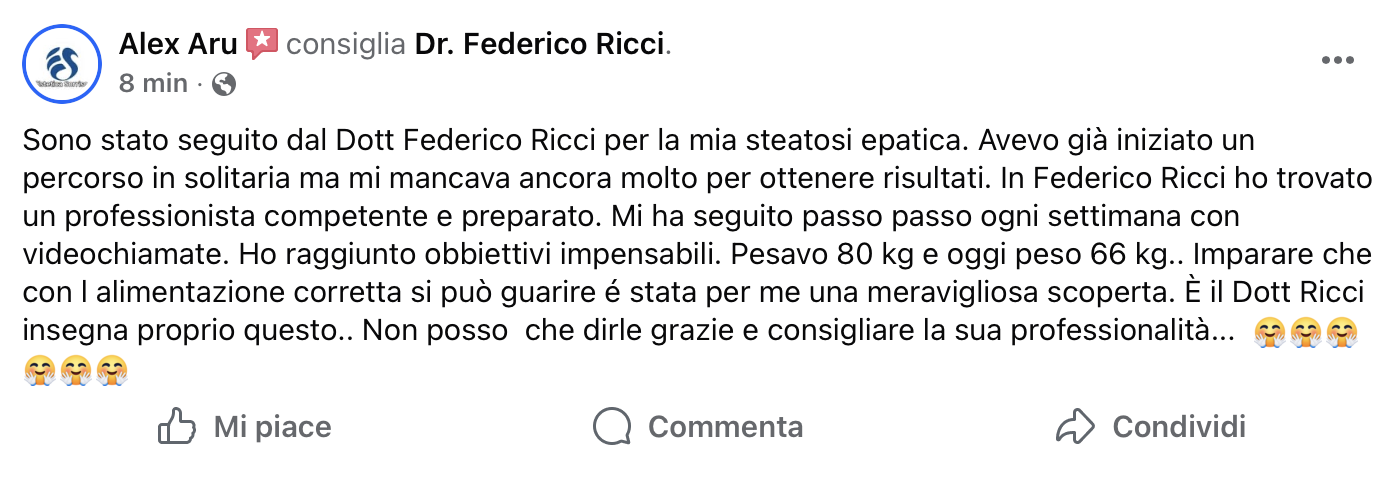Open the three-dots post options menu

click(x=1338, y=61)
